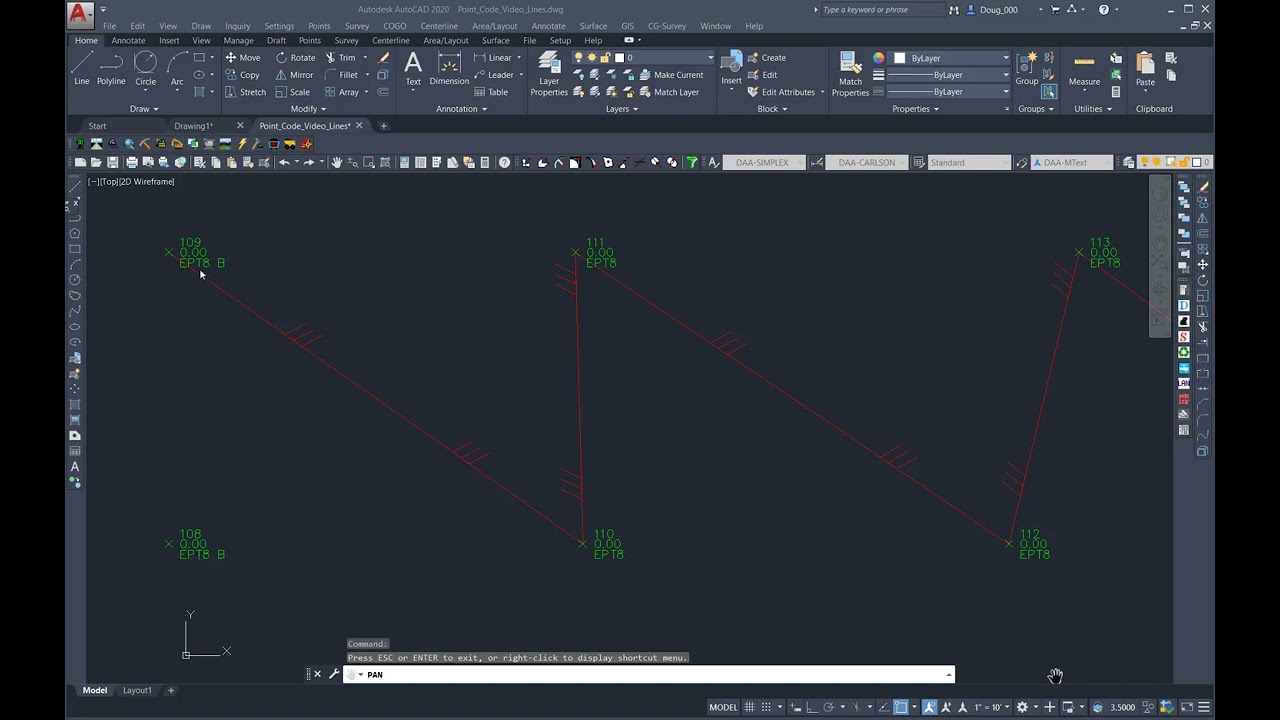Switch to the Insert ribbon tab

click(x=169, y=41)
